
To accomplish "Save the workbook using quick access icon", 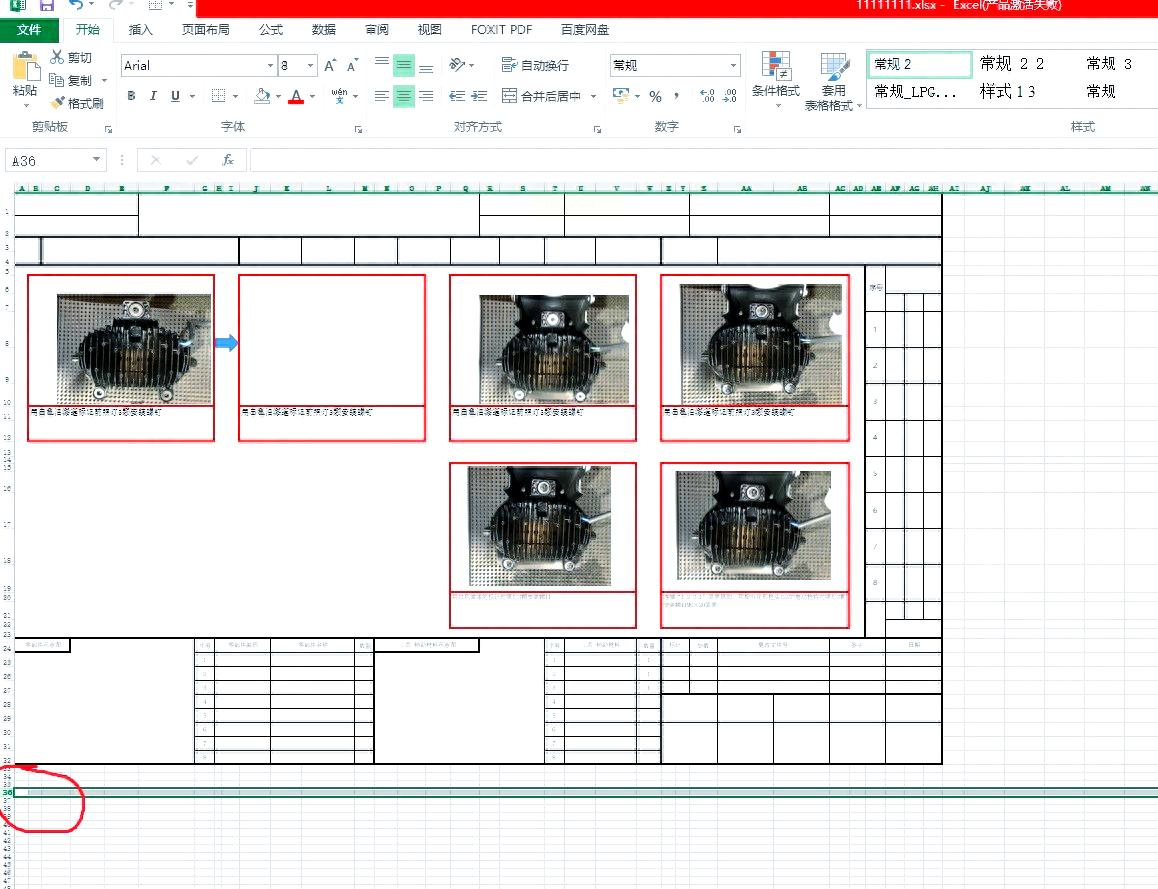I will pyautogui.click(x=46, y=6).
